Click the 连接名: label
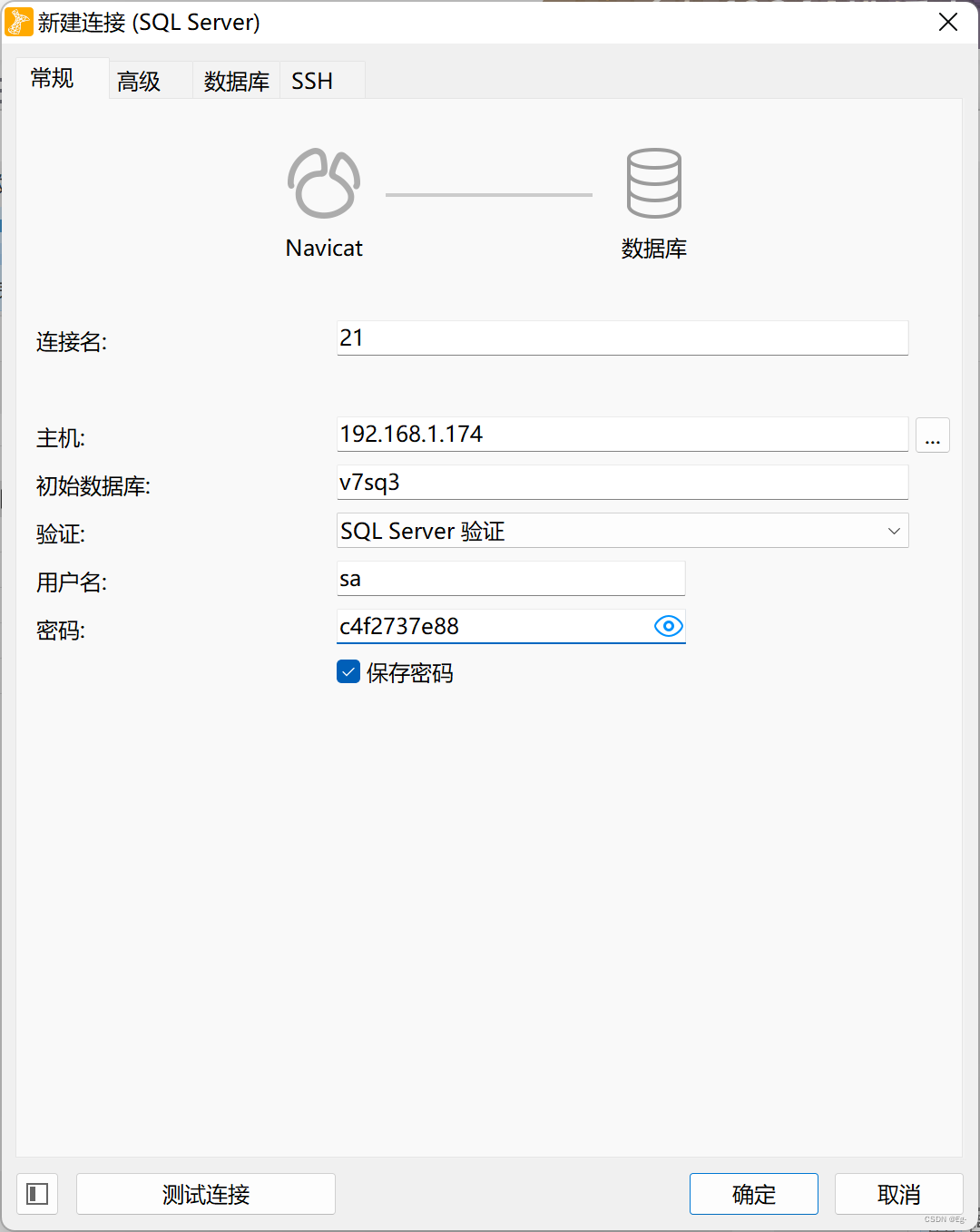The height and width of the screenshot is (1232, 980). tap(72, 342)
